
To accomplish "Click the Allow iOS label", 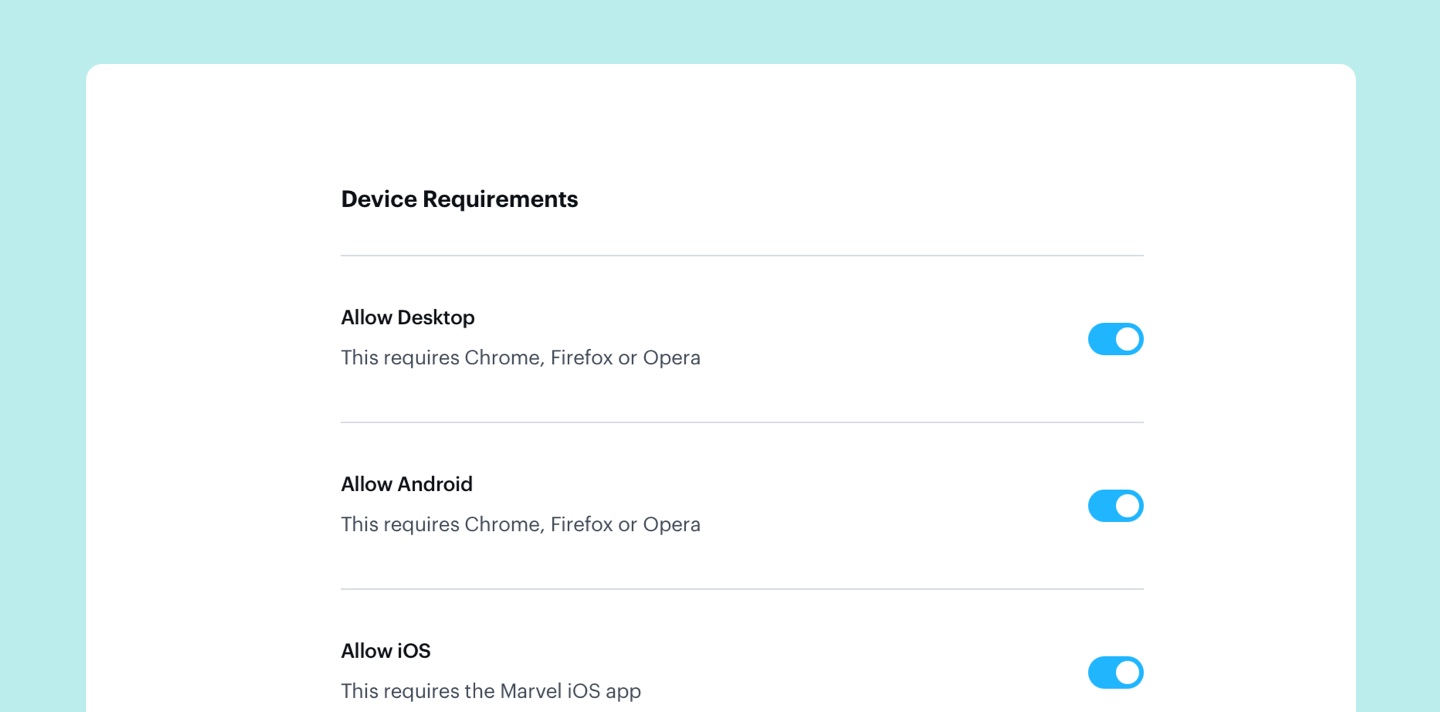I will (386, 651).
